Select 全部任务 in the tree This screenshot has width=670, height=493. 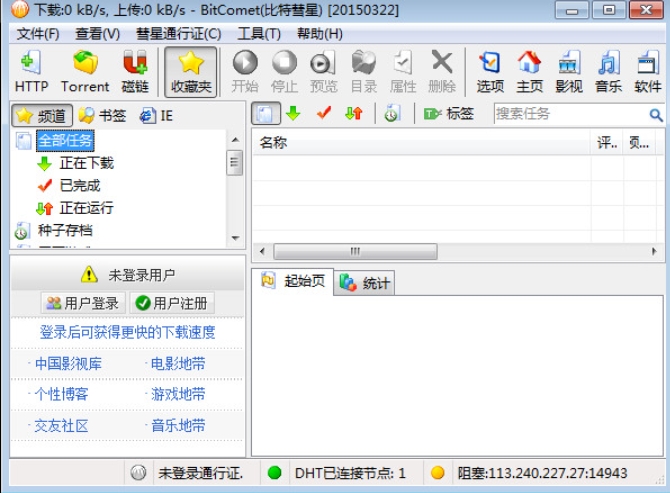tap(65, 141)
